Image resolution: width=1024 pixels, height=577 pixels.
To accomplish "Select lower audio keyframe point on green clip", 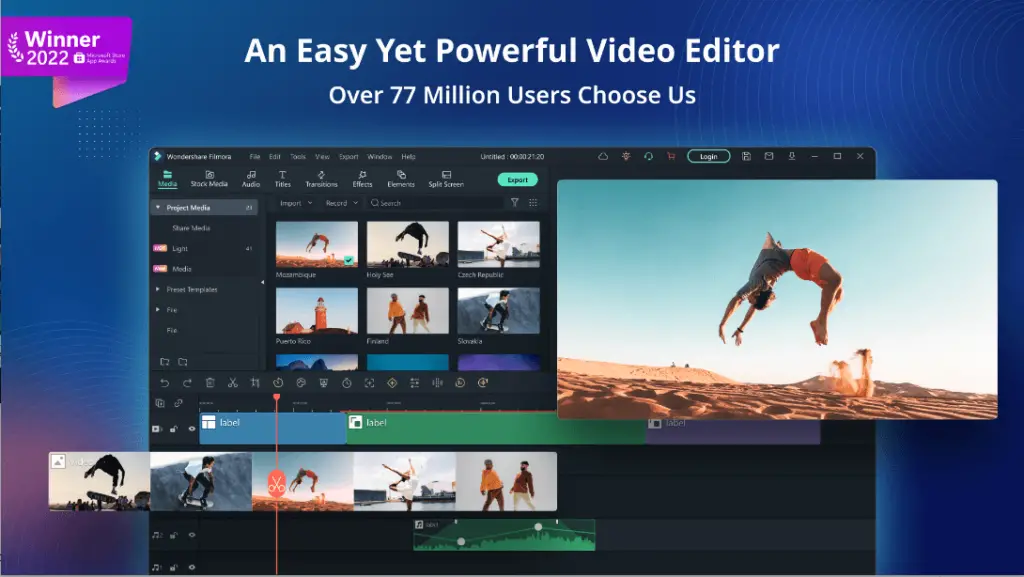I will [x=461, y=542].
